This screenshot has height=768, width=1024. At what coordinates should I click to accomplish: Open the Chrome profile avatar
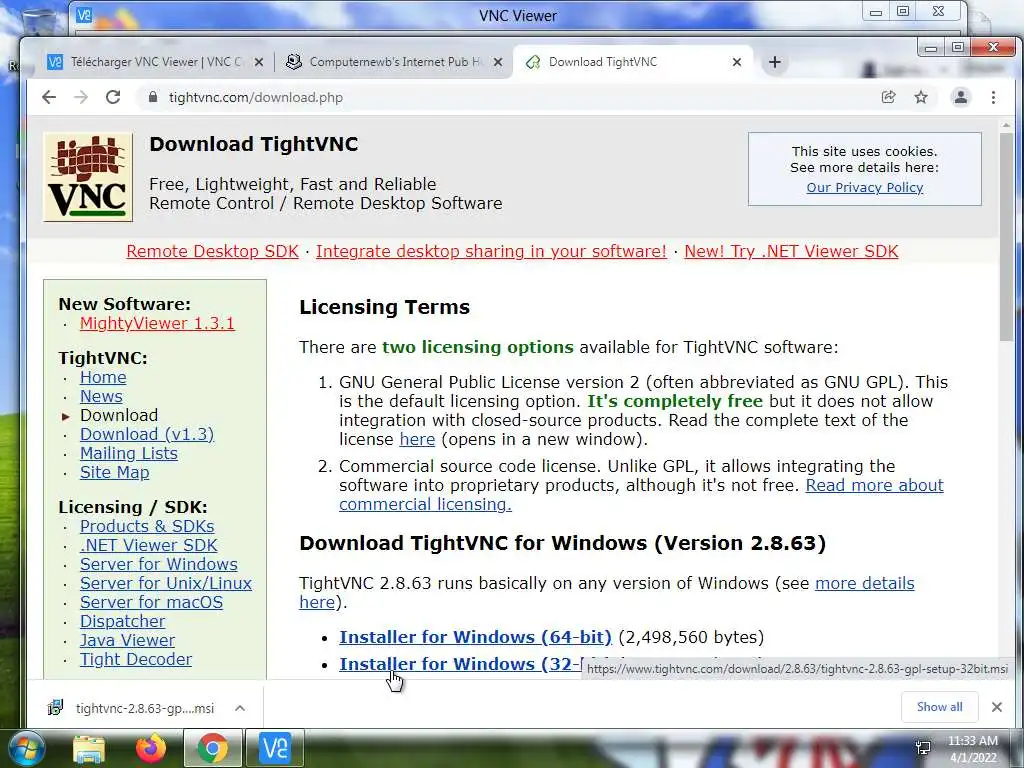point(961,97)
